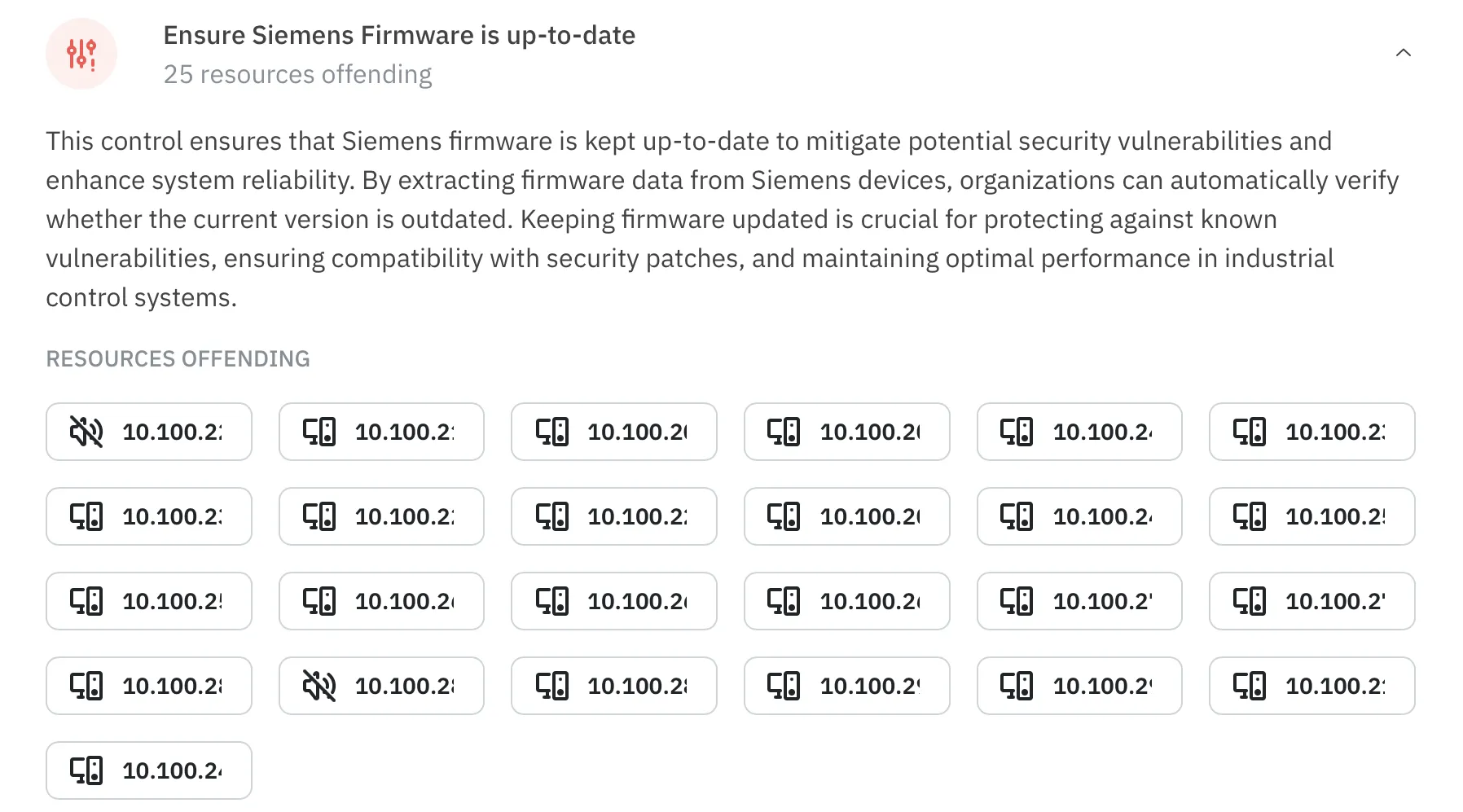Click the device icon of the last top-row chip
Screen dimensions: 1463x812
click(x=1250, y=432)
